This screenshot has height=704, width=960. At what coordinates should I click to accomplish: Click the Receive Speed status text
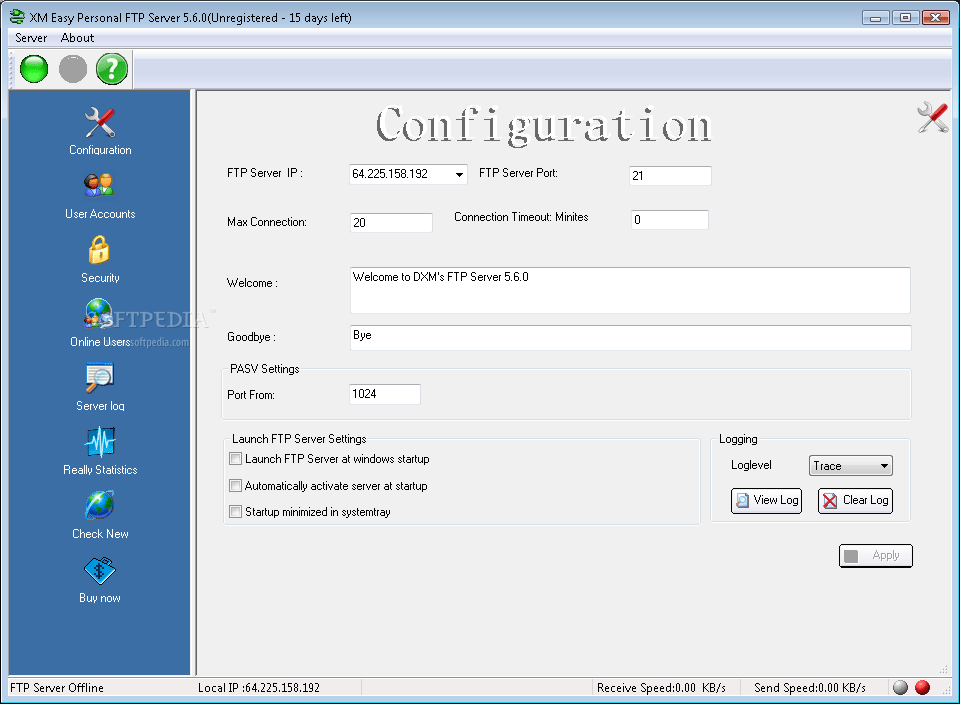point(661,687)
